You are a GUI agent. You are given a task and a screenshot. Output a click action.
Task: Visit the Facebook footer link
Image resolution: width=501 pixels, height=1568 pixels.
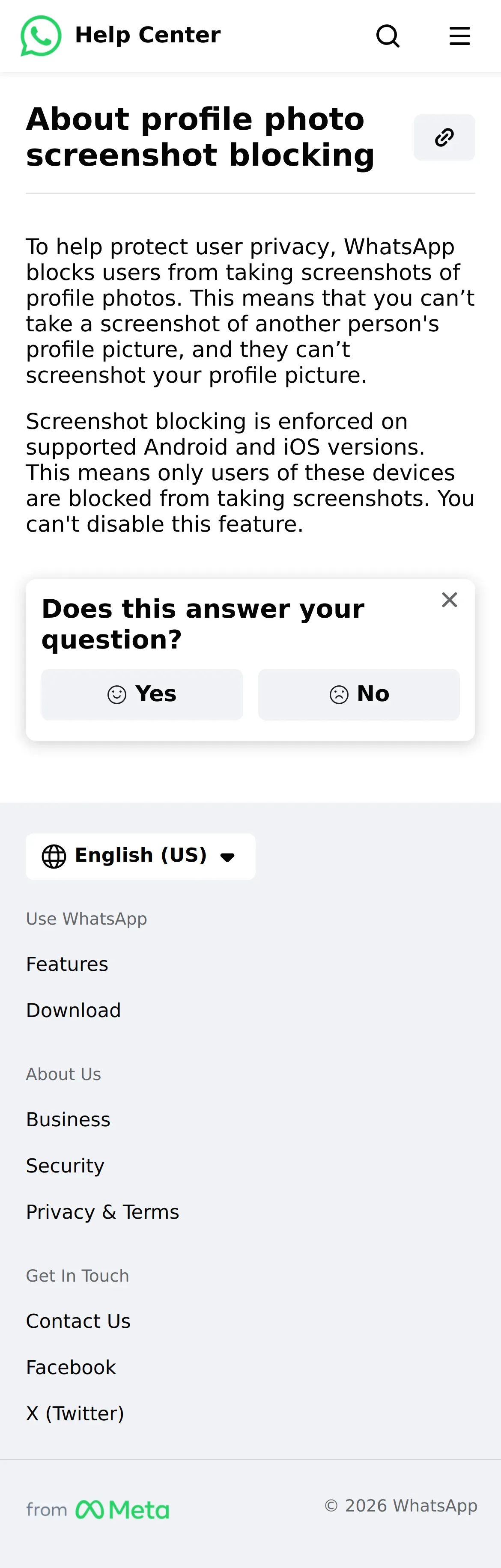click(x=71, y=1367)
